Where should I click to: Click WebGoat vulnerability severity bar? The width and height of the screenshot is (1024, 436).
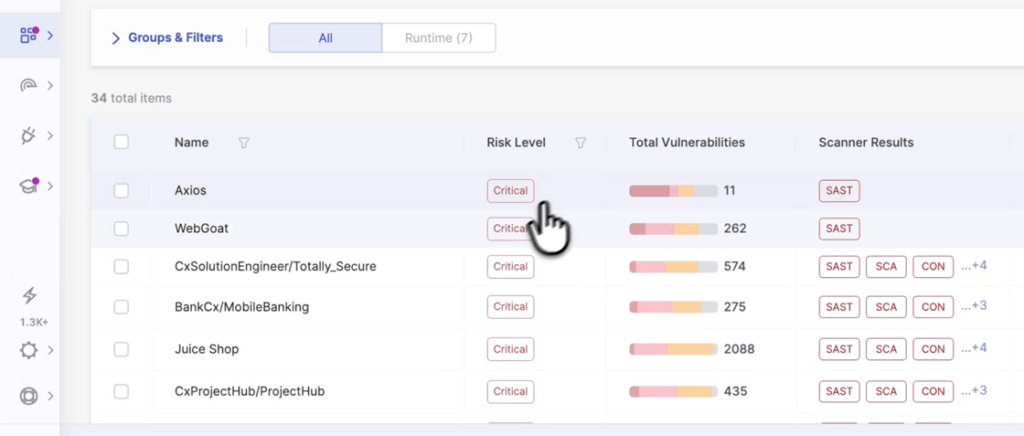(x=673, y=228)
